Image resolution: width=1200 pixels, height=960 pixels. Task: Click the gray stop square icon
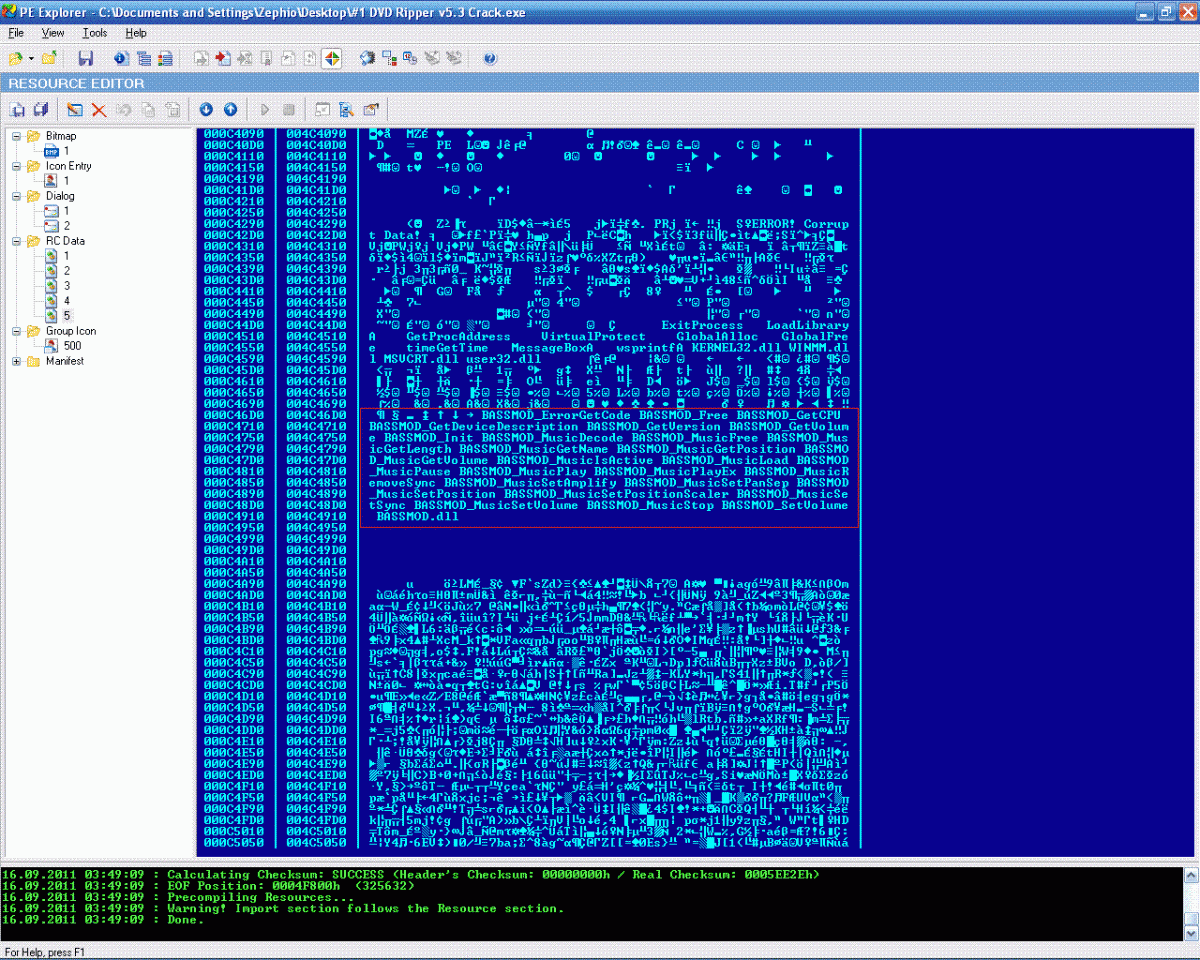pyautogui.click(x=288, y=109)
